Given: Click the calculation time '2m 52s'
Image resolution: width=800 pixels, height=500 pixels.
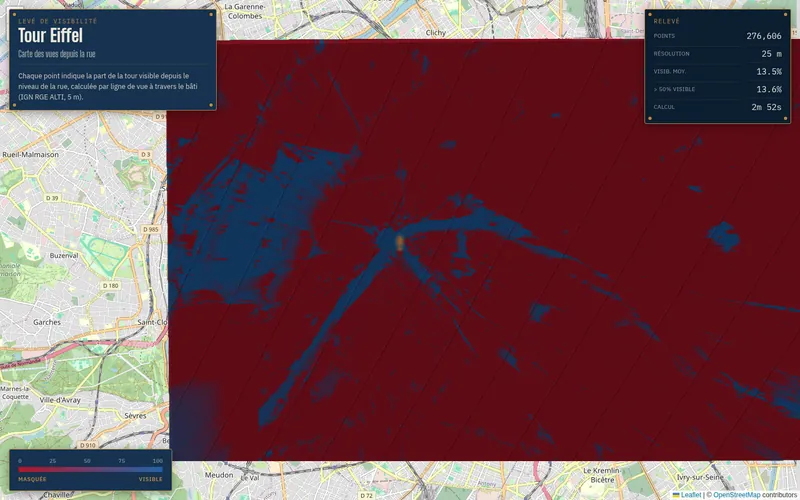Looking at the screenshot, I should pyautogui.click(x=766, y=107).
